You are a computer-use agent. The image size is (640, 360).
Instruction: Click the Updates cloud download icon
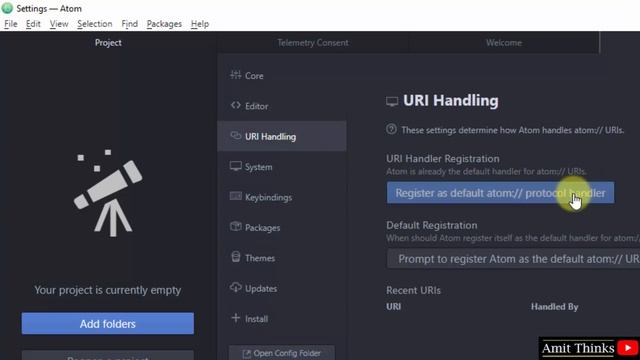pos(236,287)
